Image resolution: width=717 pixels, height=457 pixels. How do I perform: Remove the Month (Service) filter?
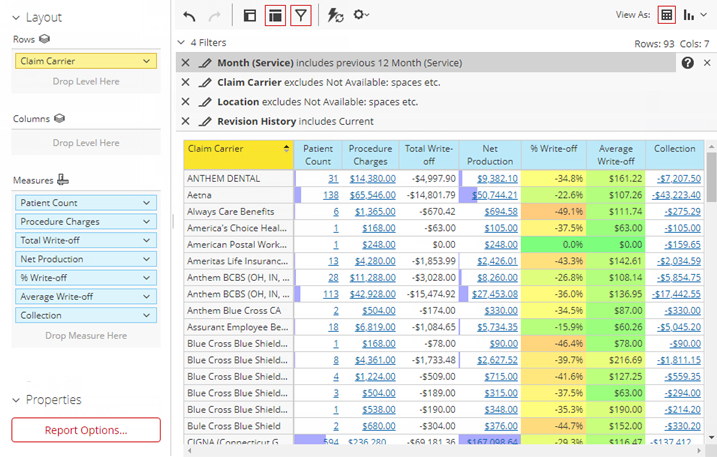coord(186,63)
